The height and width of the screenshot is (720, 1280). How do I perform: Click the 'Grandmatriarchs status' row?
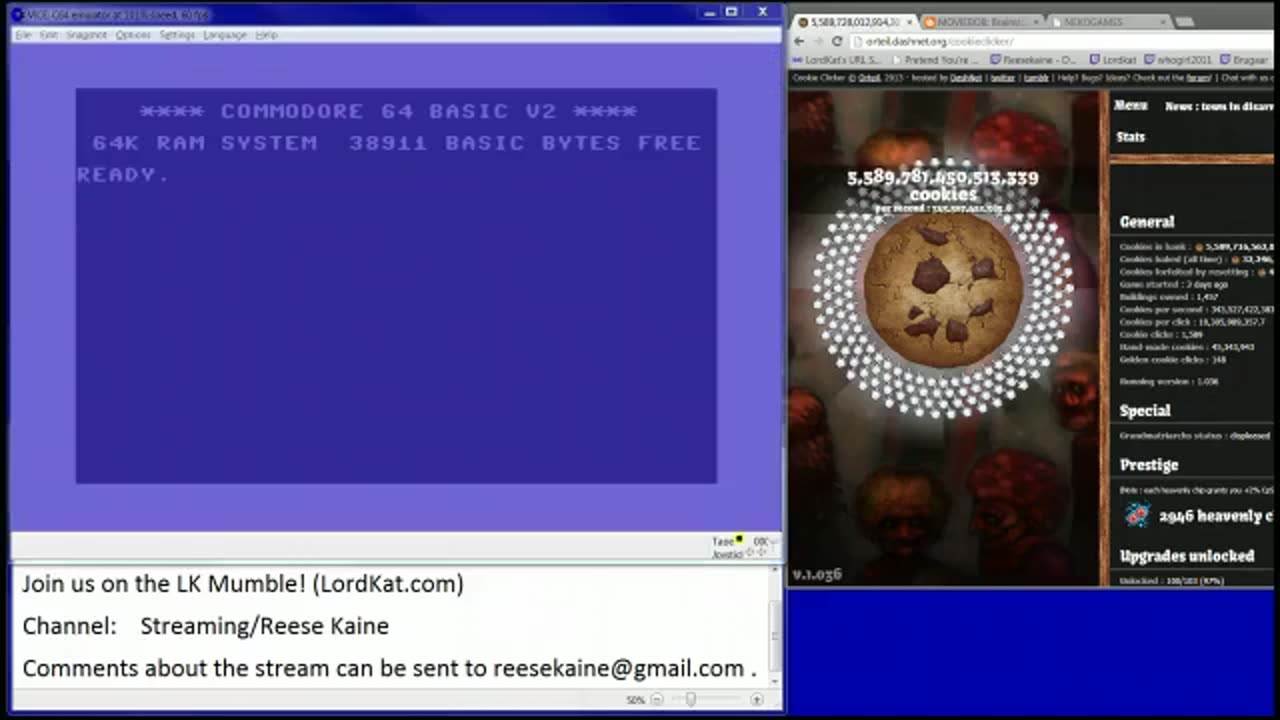tap(1195, 436)
